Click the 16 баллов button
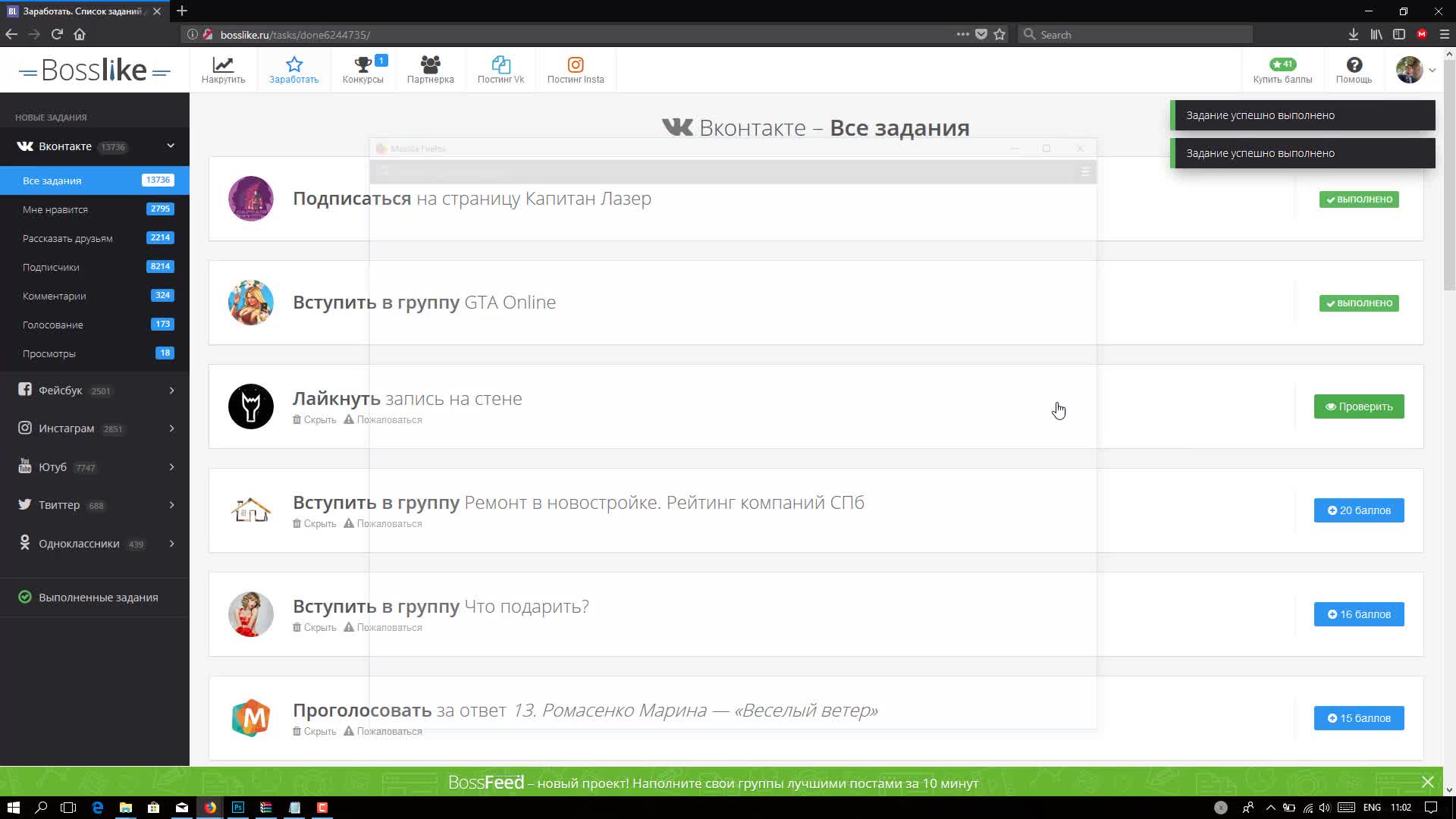 click(x=1358, y=614)
